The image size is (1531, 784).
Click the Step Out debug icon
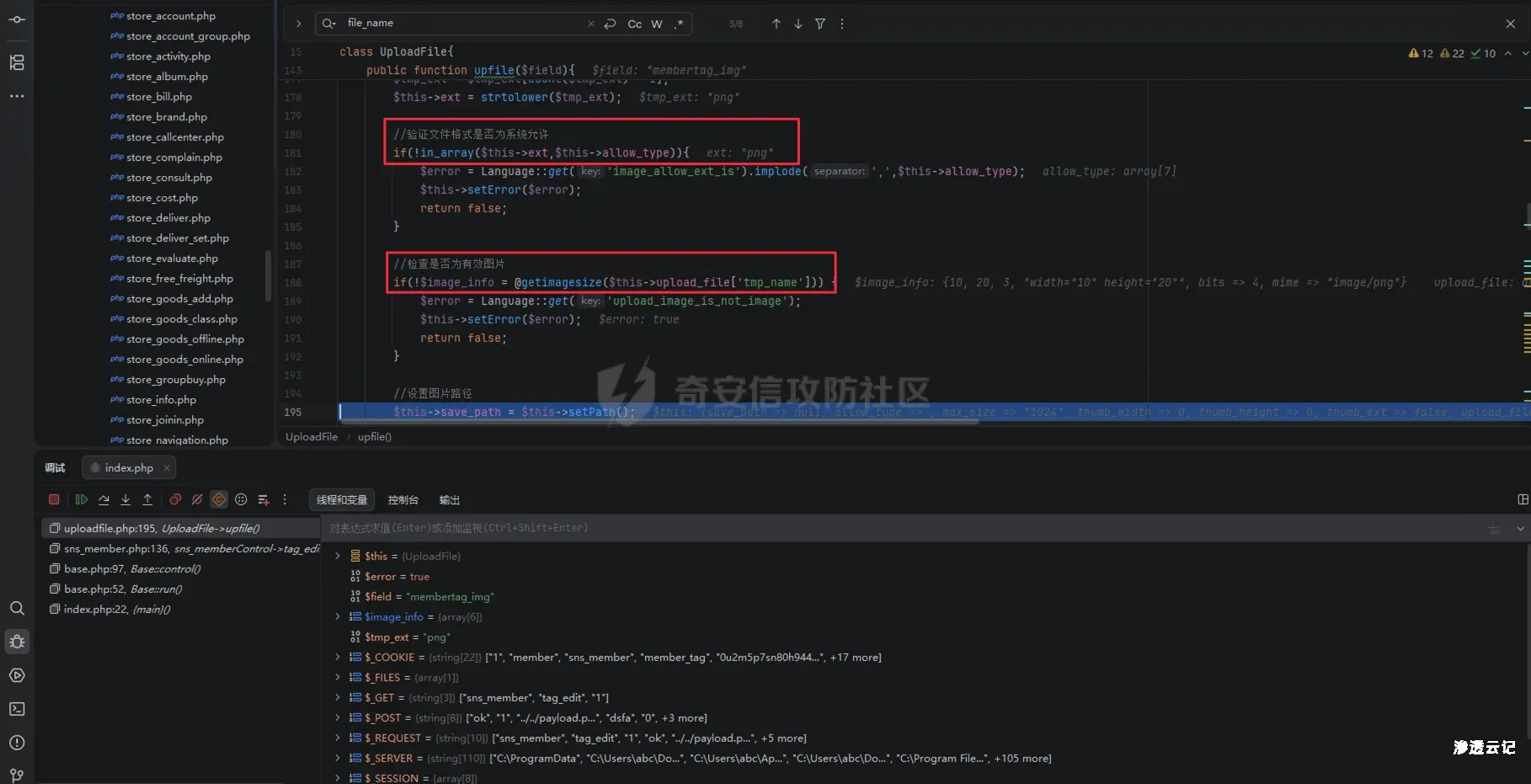pos(147,499)
